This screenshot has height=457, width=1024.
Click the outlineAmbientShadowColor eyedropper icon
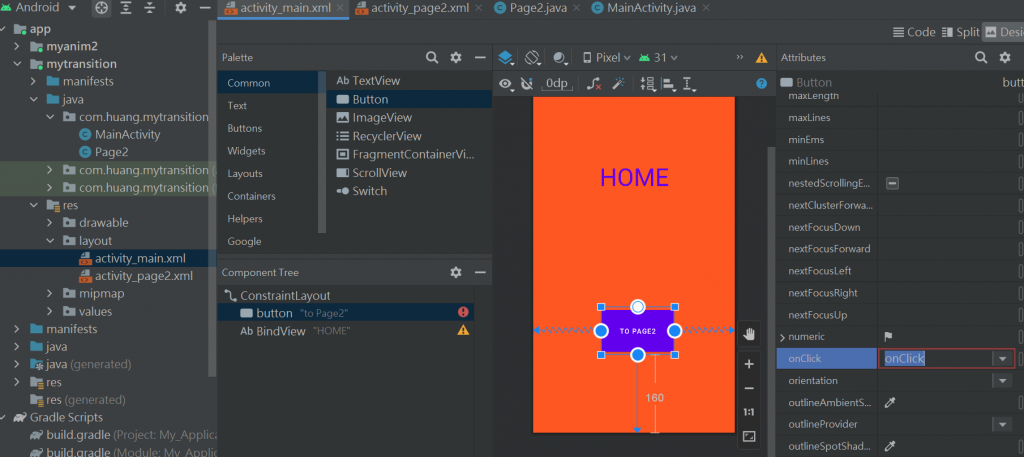pyautogui.click(x=889, y=402)
